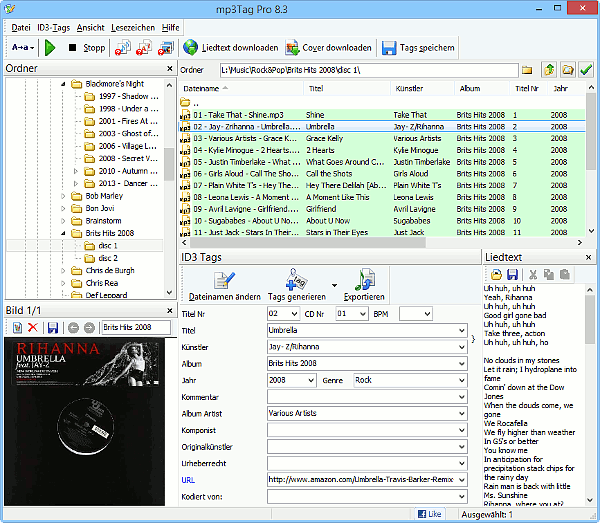Save lyrics with the Liedtext floppy icon

512,274
